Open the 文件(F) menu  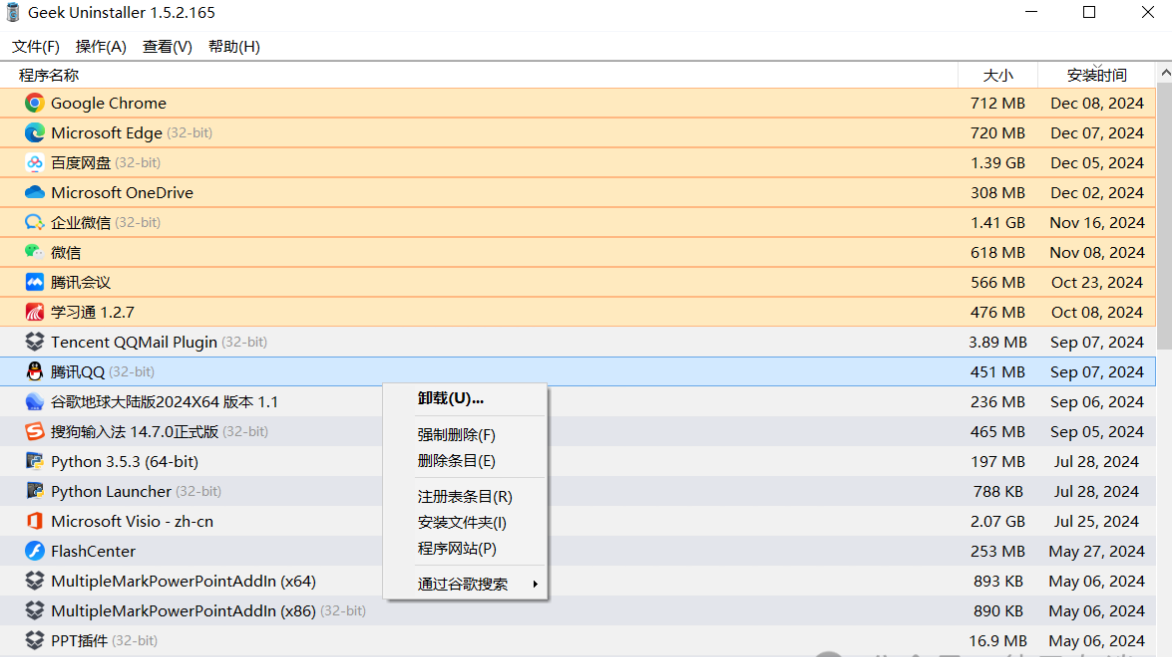(35, 46)
